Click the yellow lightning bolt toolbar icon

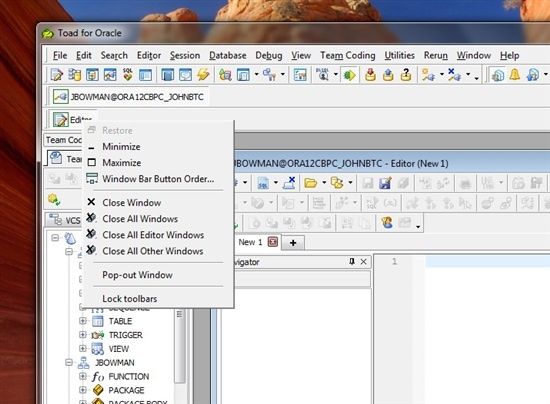[203, 75]
